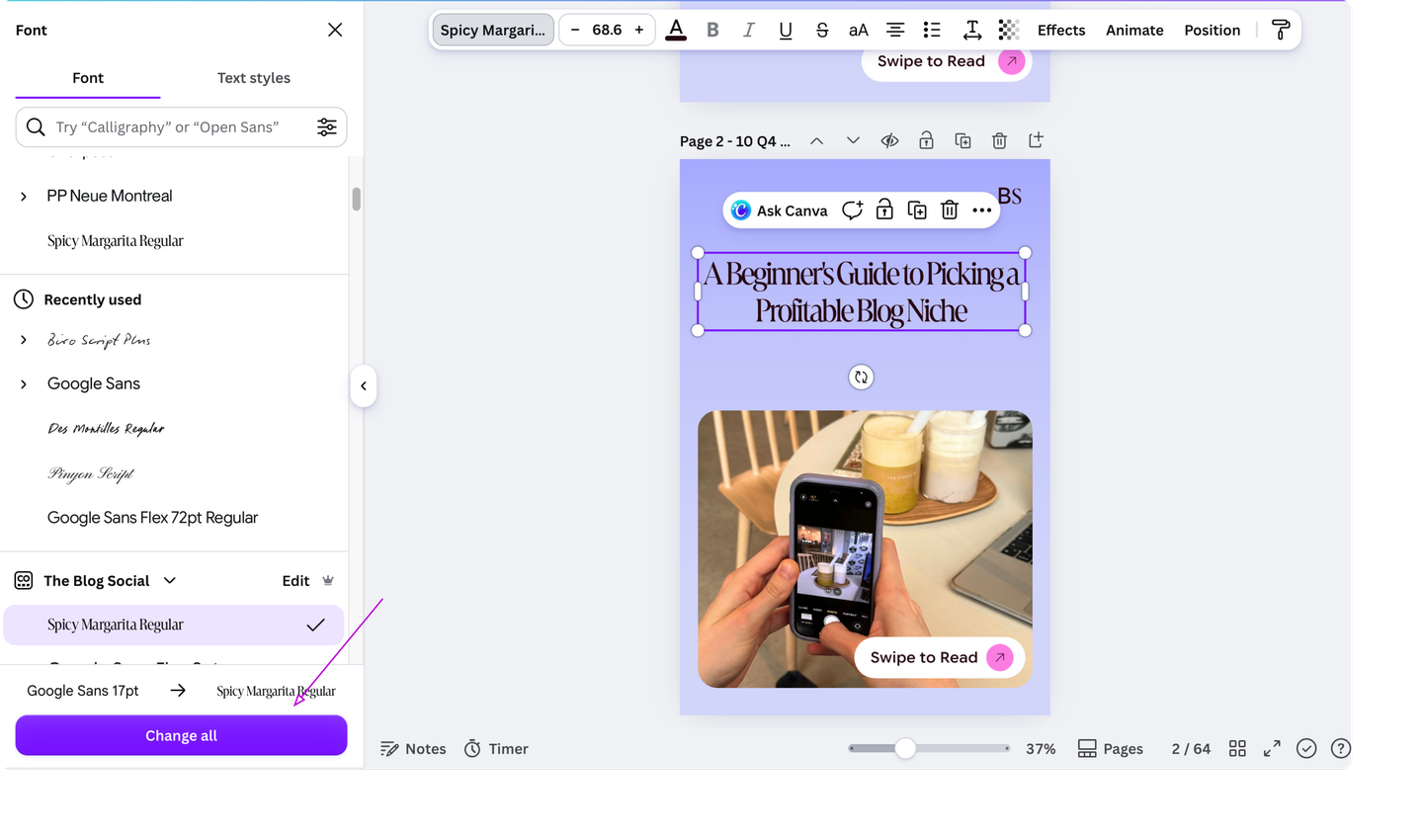Collapse the side panel with arrow handle
The image size is (1423, 840).
point(364,385)
